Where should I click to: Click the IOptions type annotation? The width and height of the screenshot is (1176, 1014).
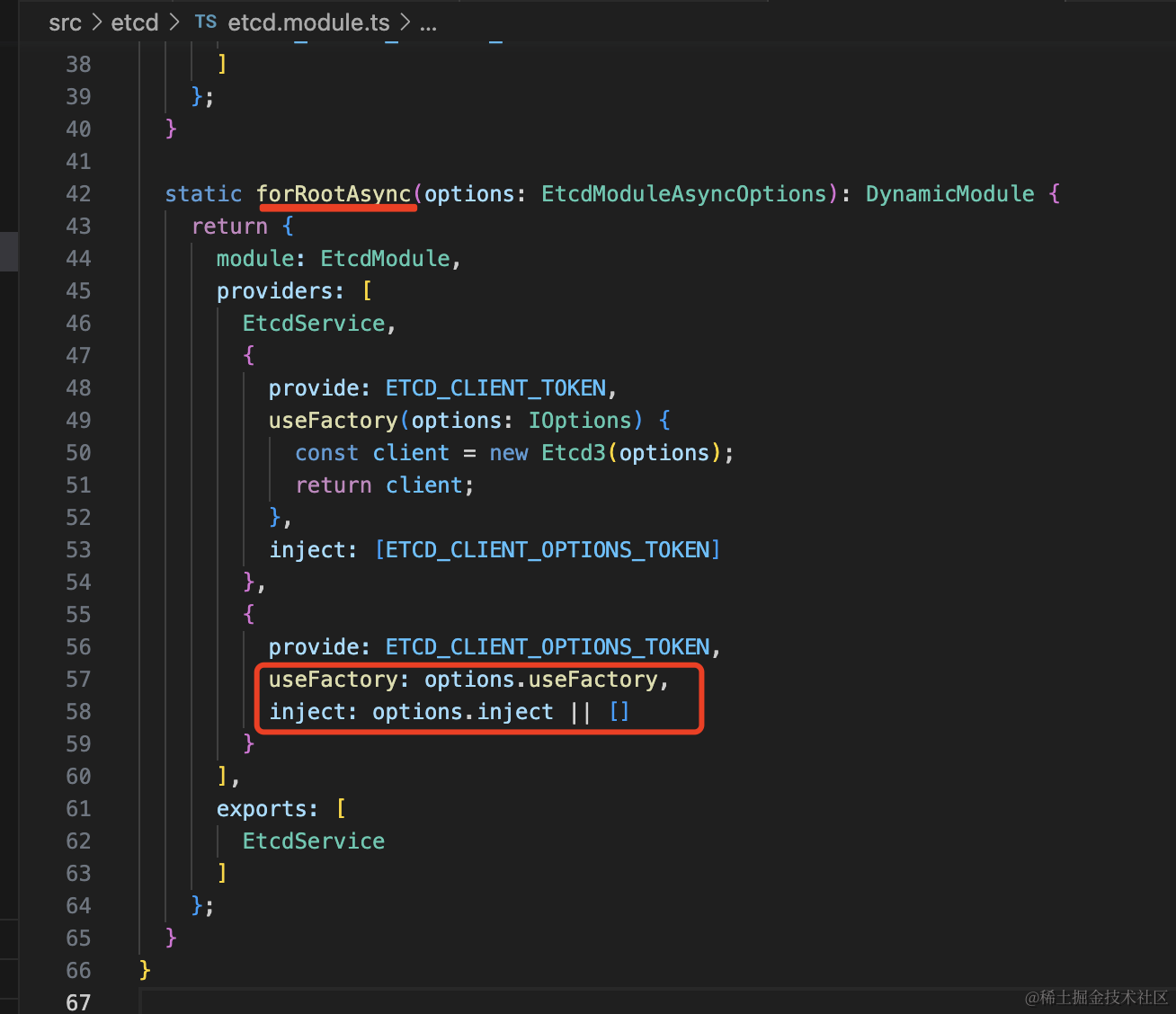(580, 421)
